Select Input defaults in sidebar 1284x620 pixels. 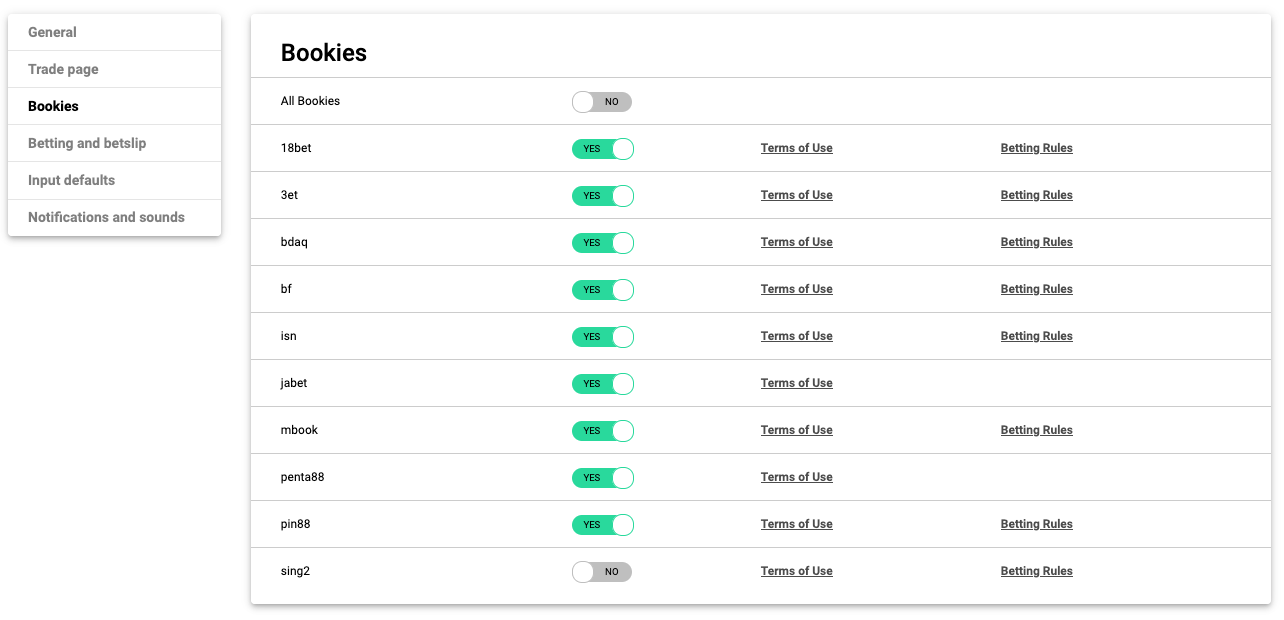point(71,180)
